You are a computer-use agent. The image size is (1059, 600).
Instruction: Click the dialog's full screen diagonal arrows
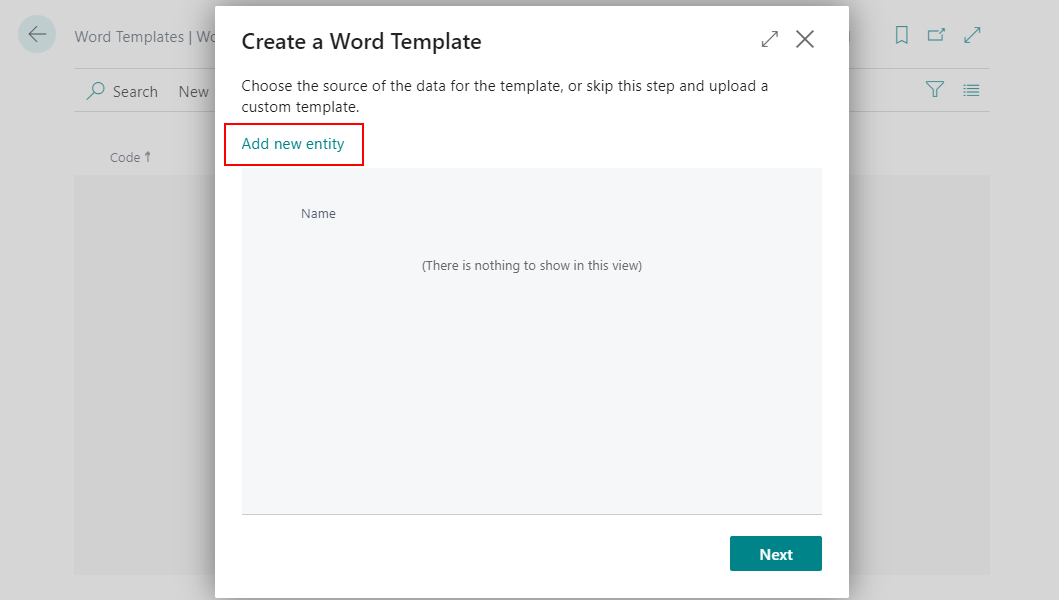(x=769, y=39)
